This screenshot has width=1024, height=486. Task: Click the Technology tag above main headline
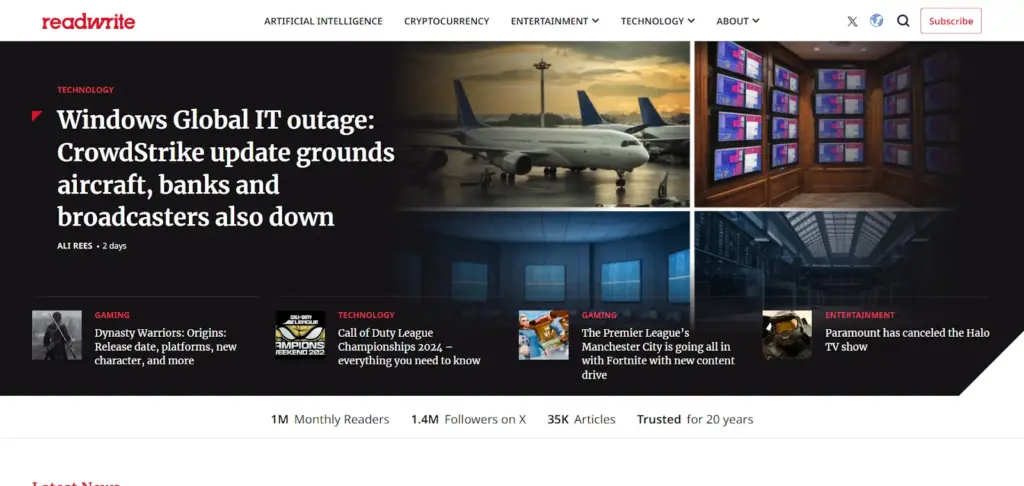pos(85,90)
